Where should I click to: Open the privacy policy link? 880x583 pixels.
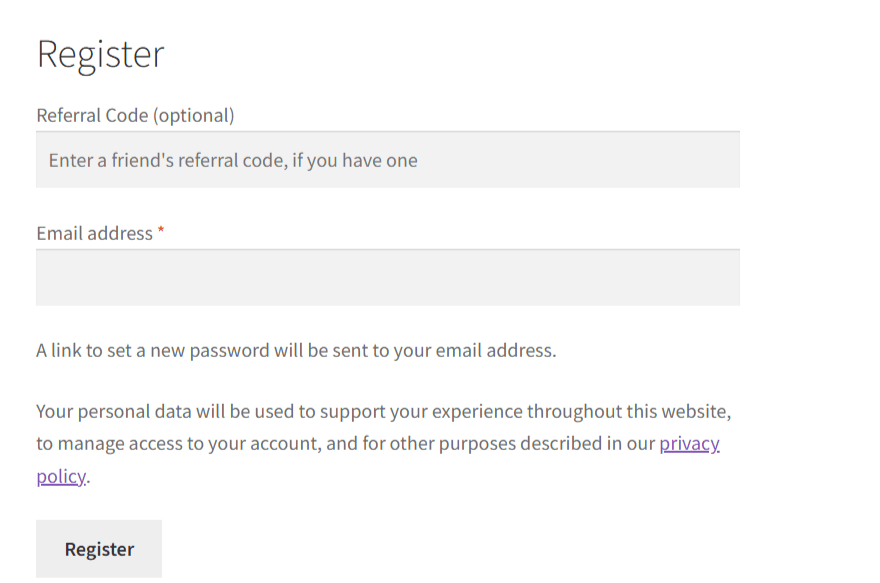(689, 443)
